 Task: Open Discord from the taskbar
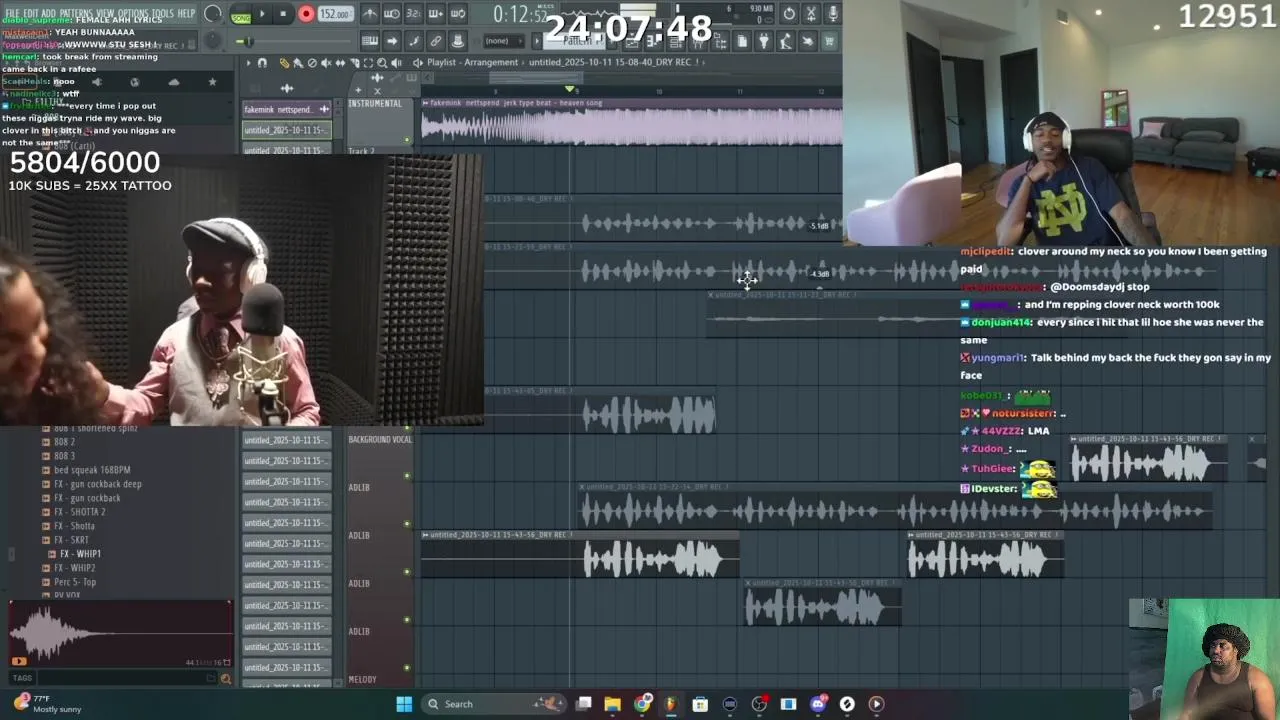pyautogui.click(x=818, y=704)
